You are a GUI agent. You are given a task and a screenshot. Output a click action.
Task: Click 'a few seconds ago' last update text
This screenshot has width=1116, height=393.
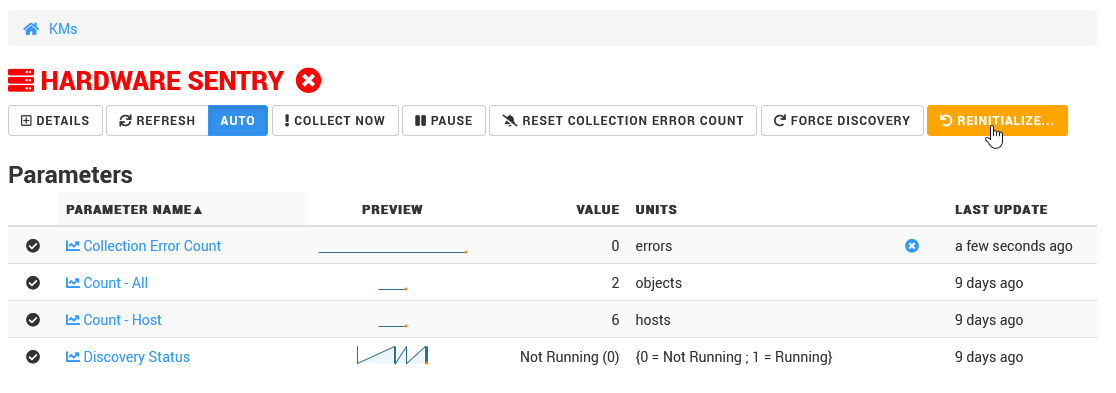(x=1014, y=246)
